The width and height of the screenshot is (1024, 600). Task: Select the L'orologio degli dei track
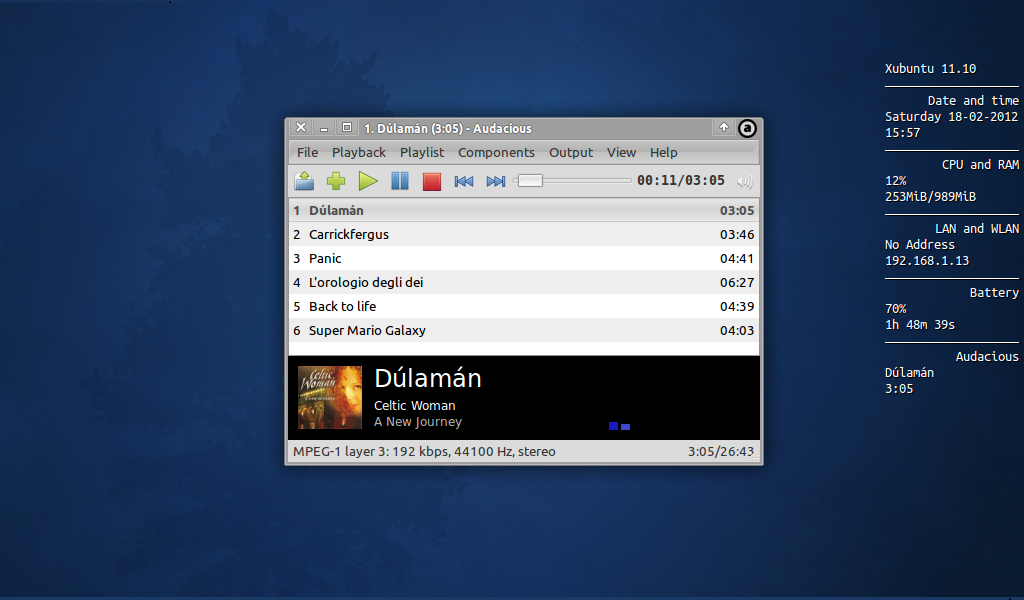(x=524, y=283)
